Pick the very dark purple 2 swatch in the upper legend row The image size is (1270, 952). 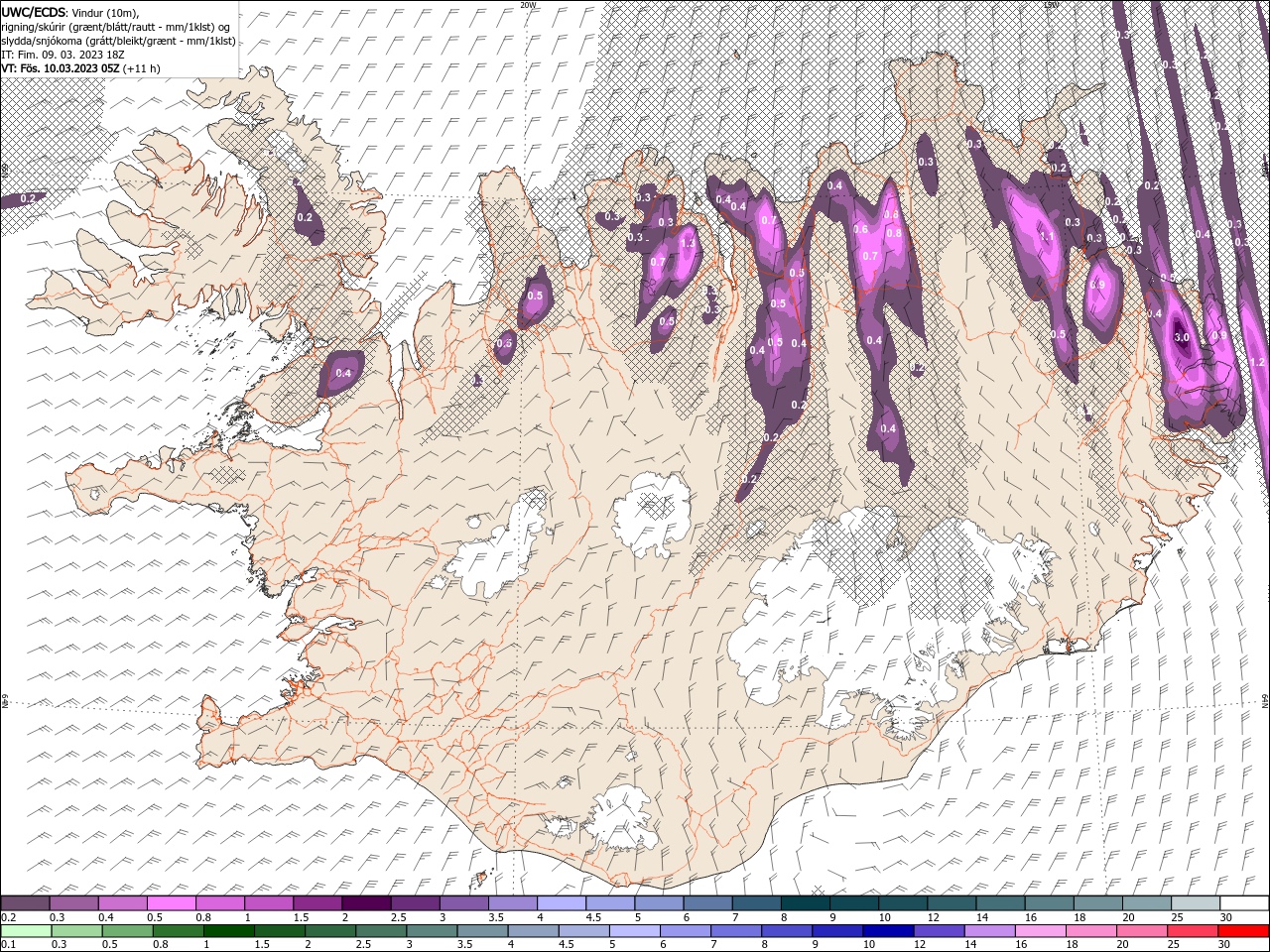point(367,903)
